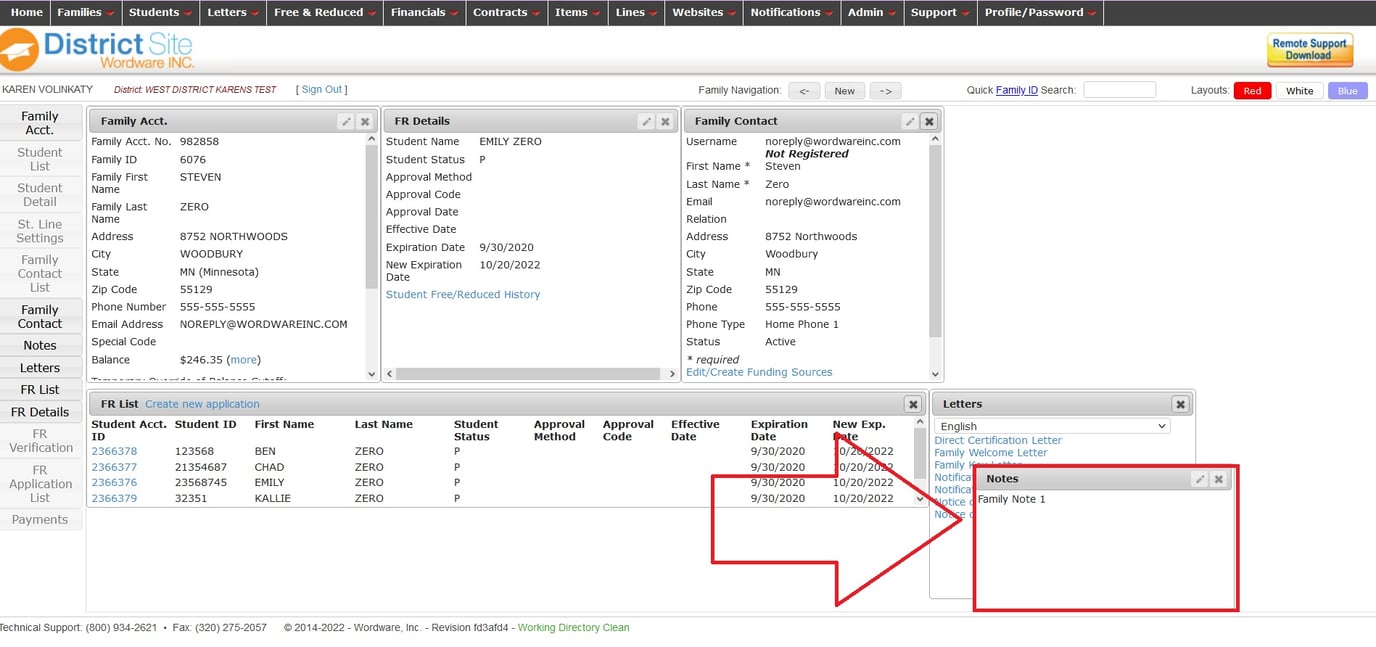This screenshot has width=1376, height=647.
Task: Expand the Families menu
Action: (85, 12)
